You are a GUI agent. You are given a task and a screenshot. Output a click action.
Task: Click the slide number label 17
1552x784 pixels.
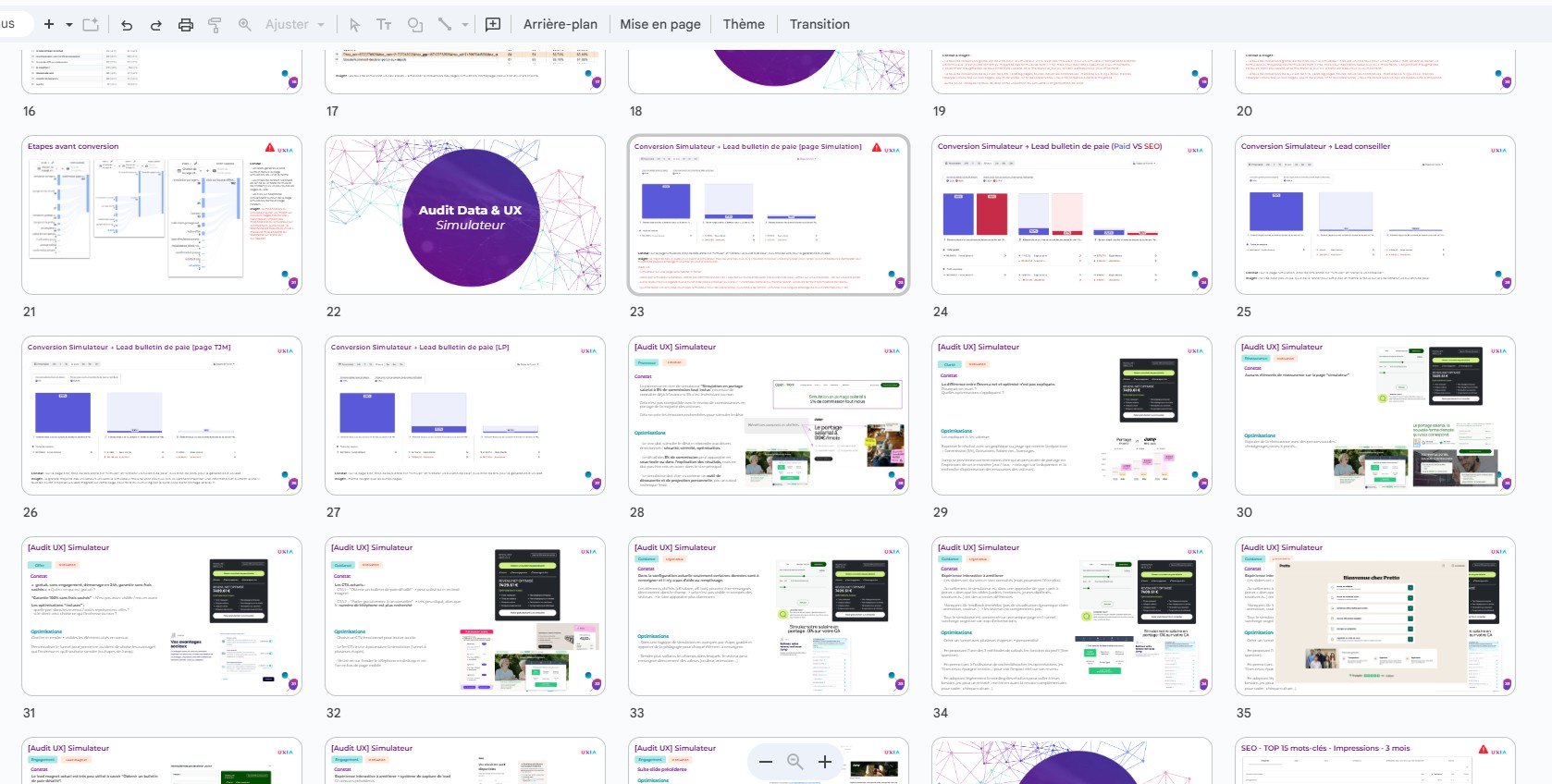[333, 111]
